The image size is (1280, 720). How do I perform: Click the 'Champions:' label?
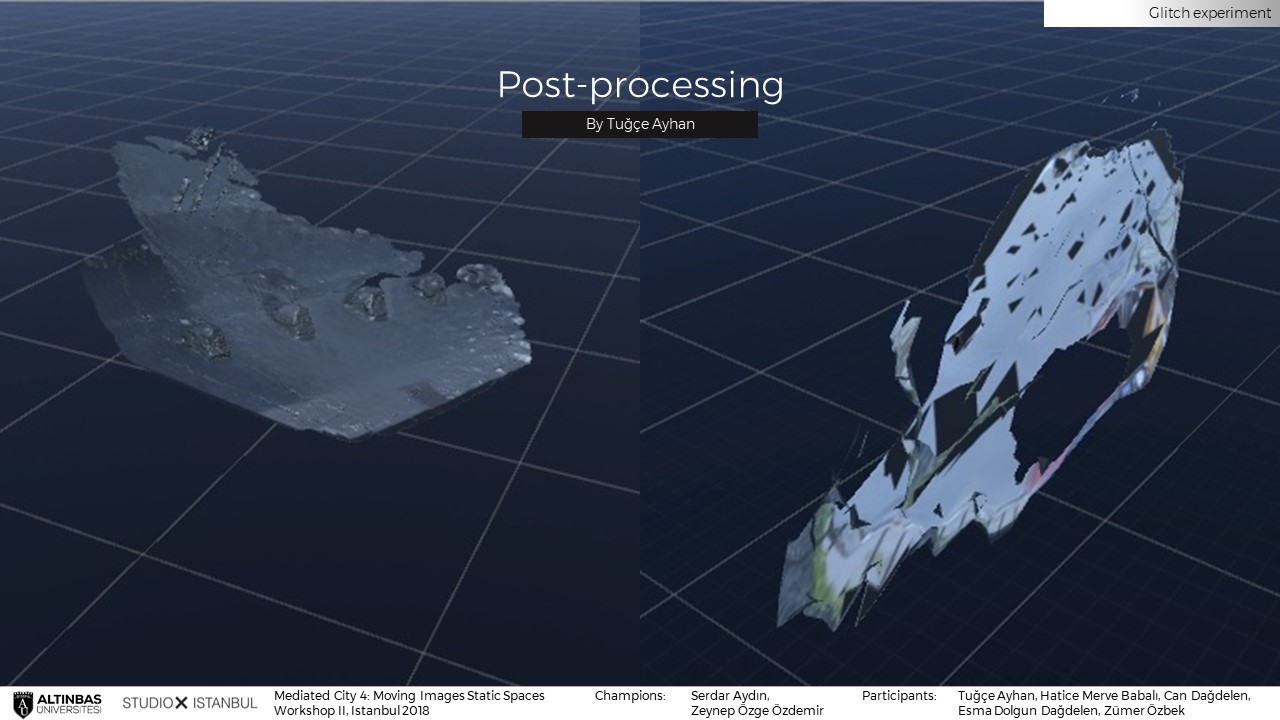[630, 696]
